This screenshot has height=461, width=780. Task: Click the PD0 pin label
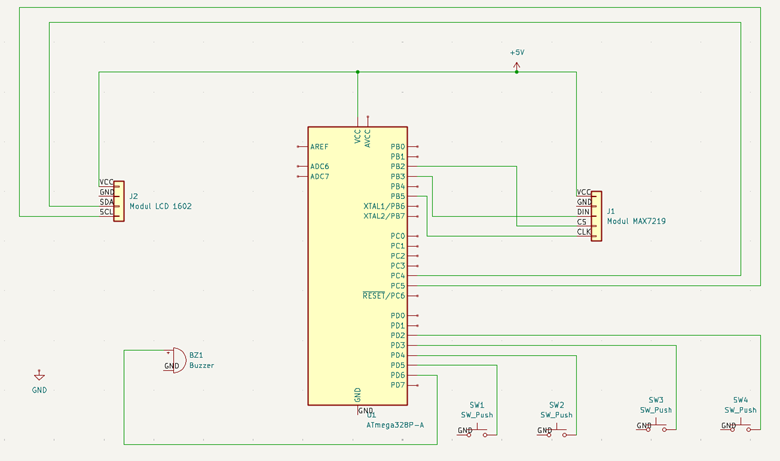pos(398,316)
